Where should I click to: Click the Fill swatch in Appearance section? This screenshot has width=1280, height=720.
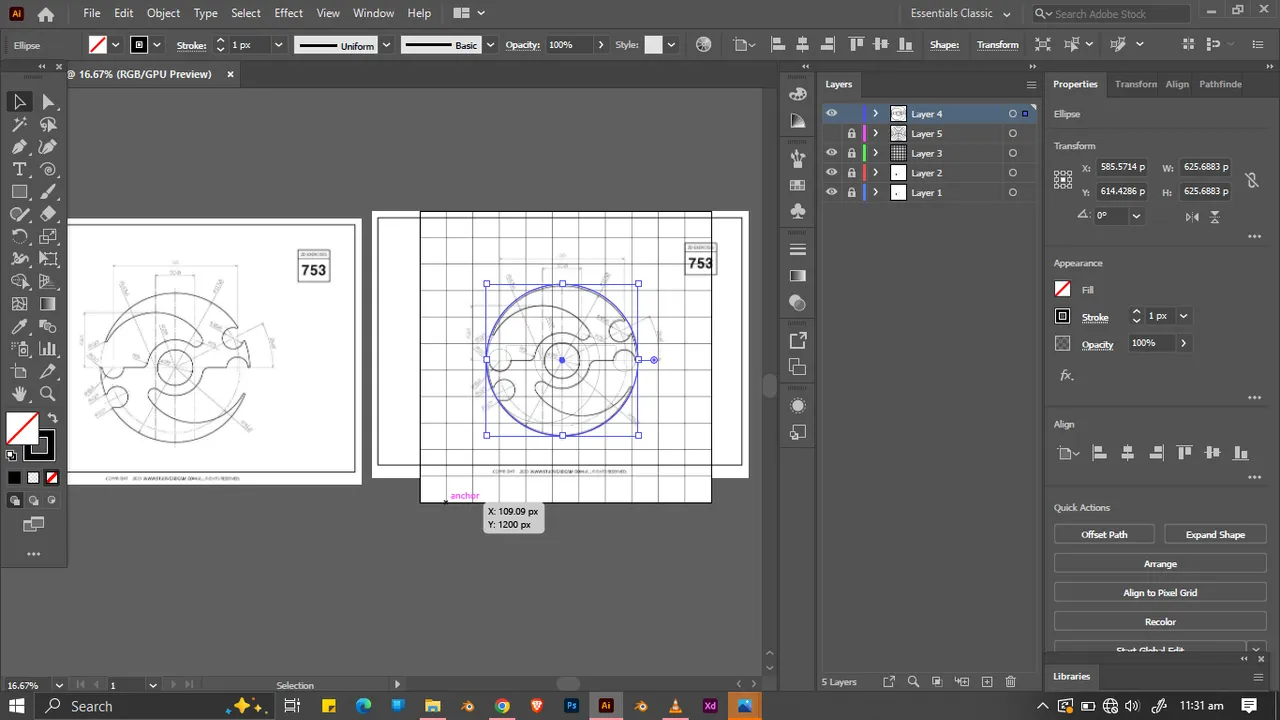coord(1063,289)
